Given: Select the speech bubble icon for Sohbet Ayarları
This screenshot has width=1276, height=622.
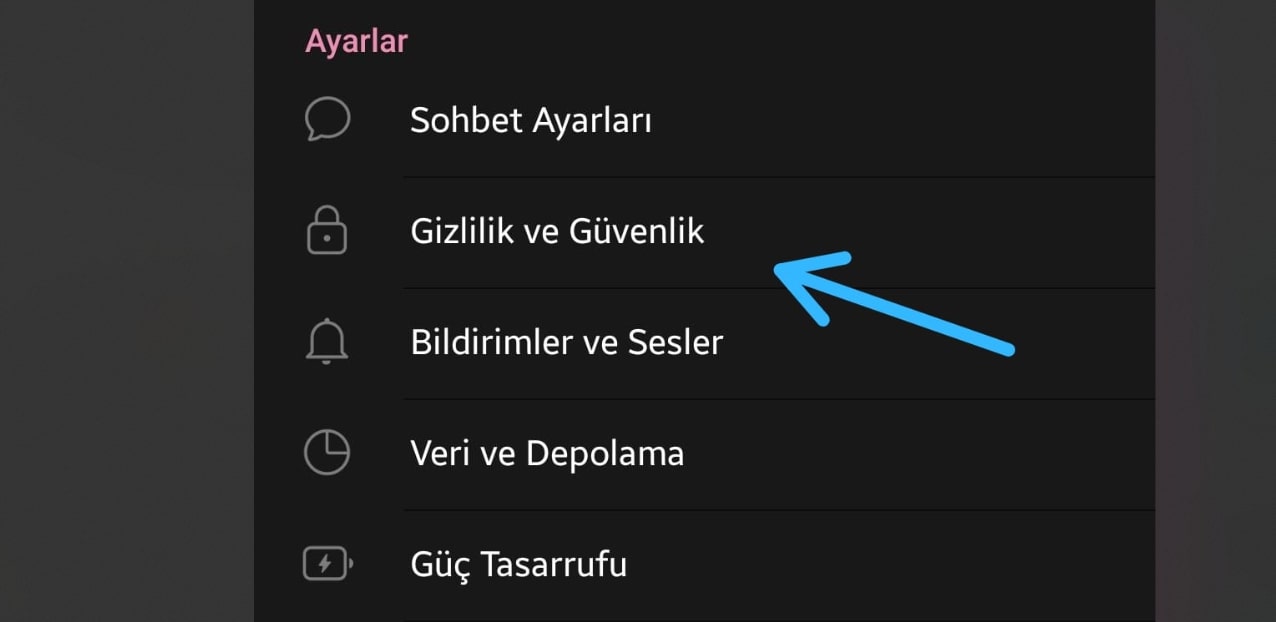Looking at the screenshot, I should [326, 118].
